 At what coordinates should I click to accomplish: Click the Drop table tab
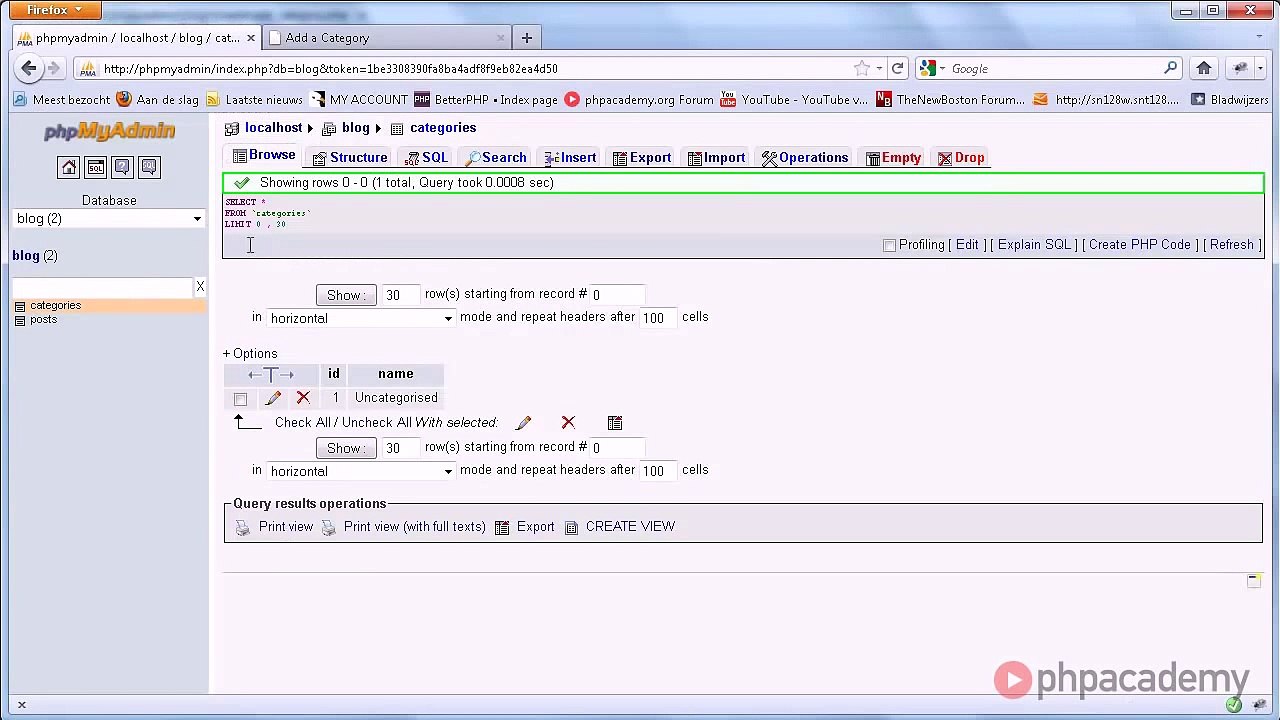[961, 158]
